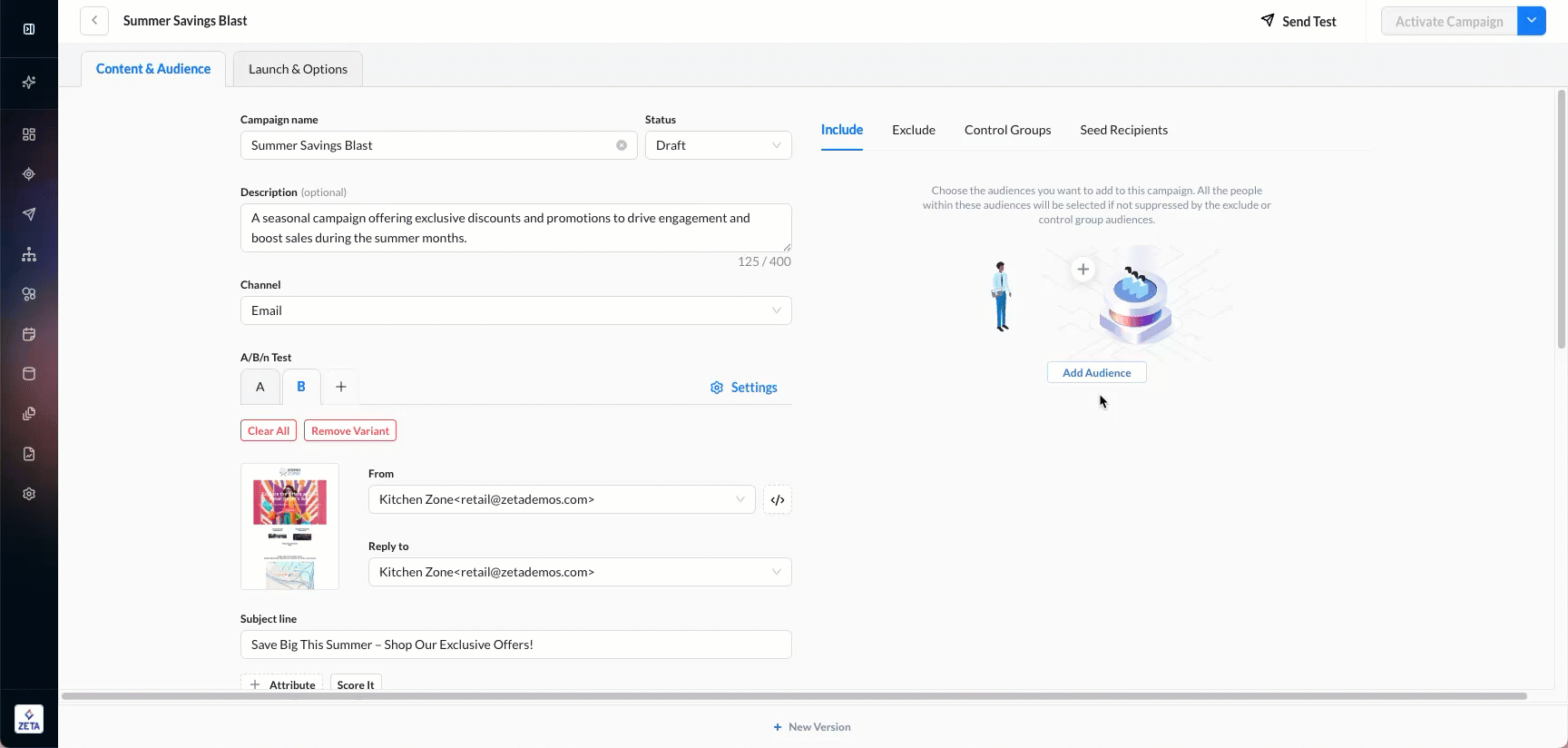1568x748 pixels.
Task: Open the Reply to sender dropdown
Action: 579,572
